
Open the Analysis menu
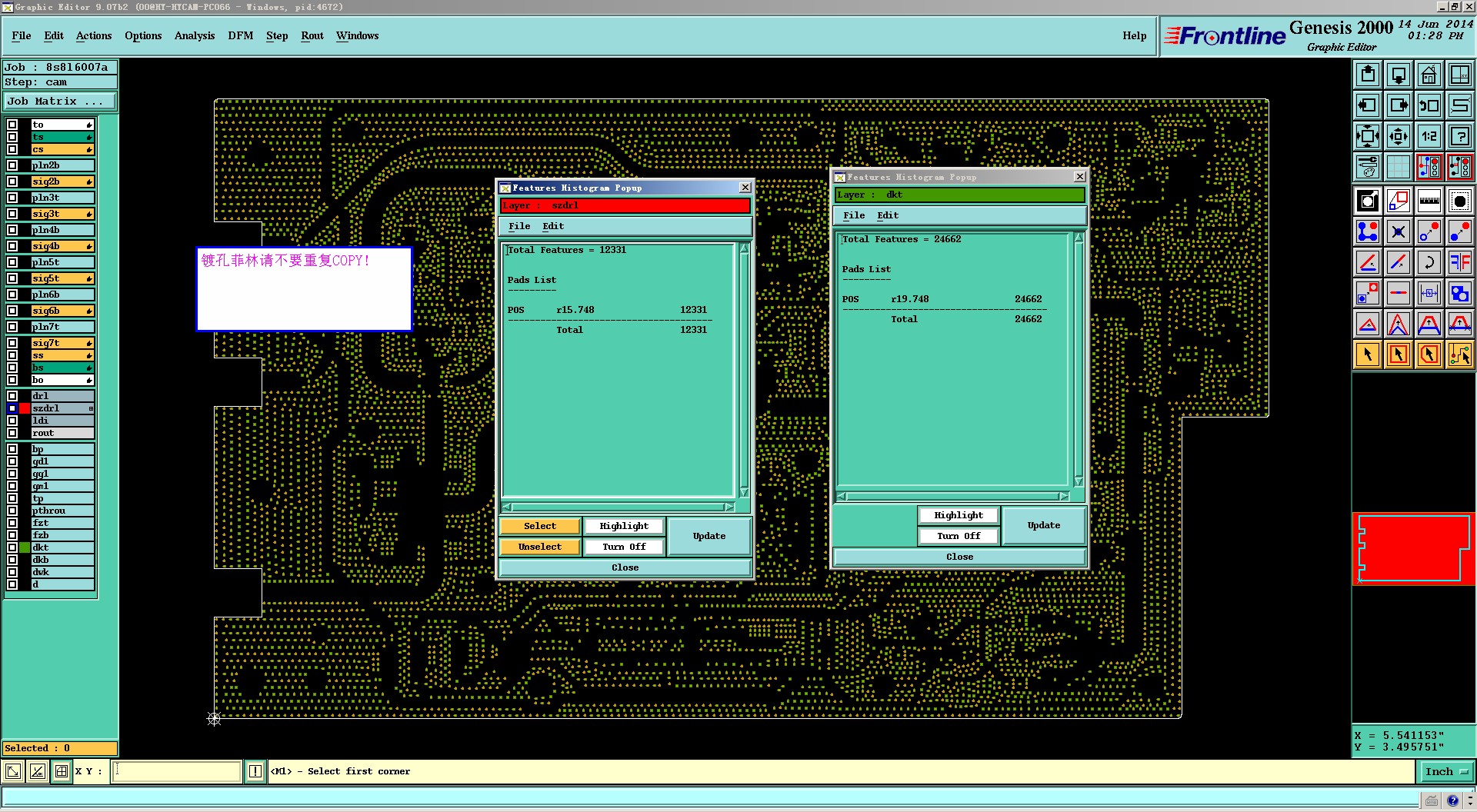click(x=194, y=36)
